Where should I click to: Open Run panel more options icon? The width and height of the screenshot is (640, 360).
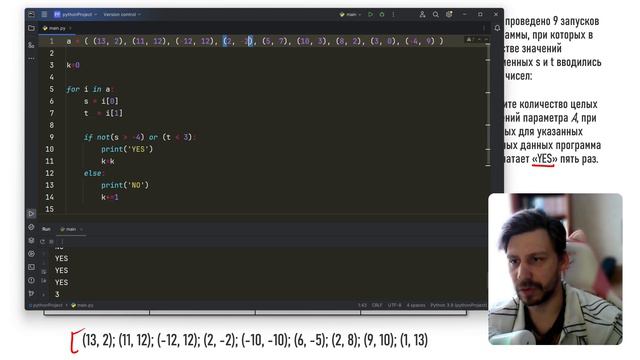pyautogui.click(x=62, y=242)
